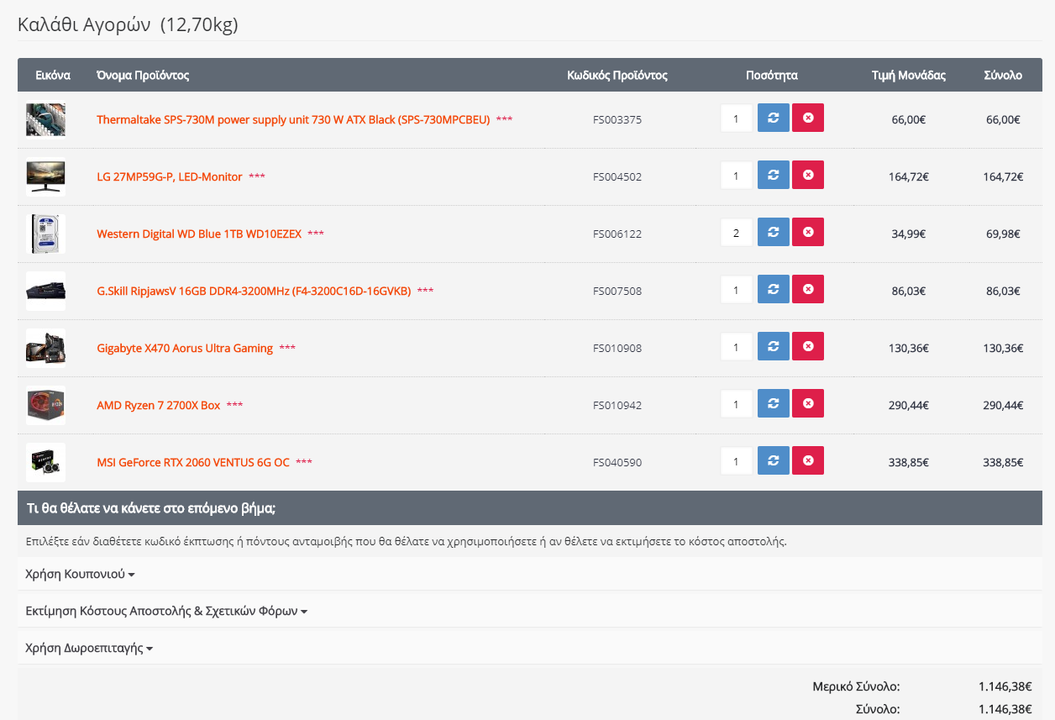Remove Western Digital WD Blue 1TB row
The width and height of the screenshot is (1055, 720).
coord(808,232)
